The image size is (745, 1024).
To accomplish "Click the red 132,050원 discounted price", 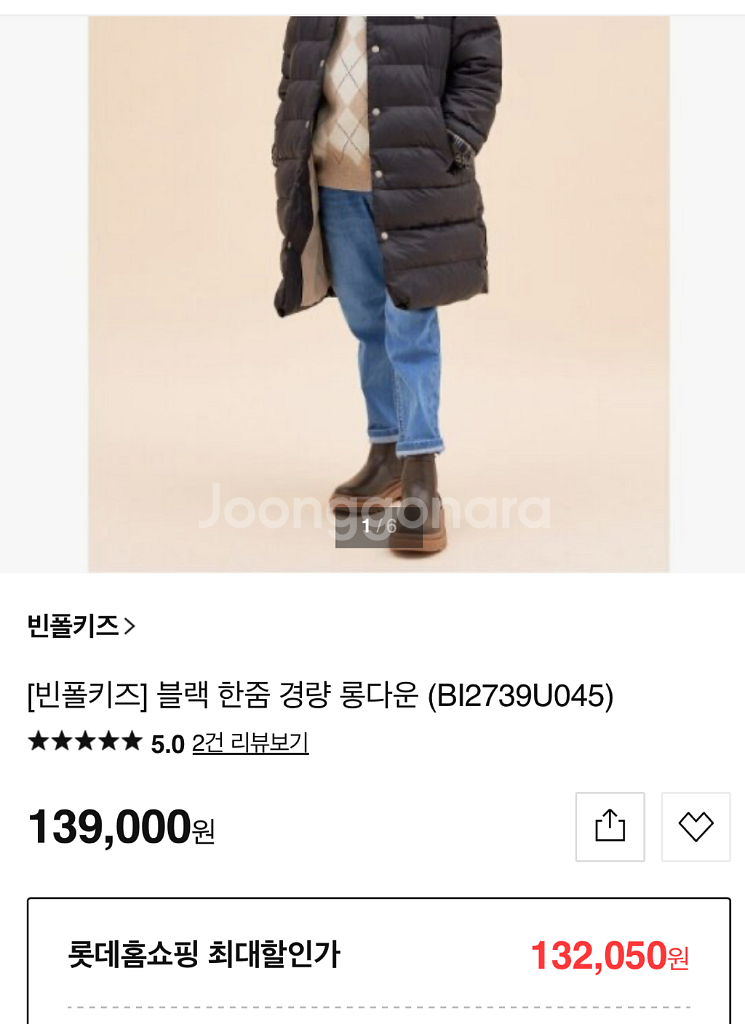I will [x=610, y=955].
